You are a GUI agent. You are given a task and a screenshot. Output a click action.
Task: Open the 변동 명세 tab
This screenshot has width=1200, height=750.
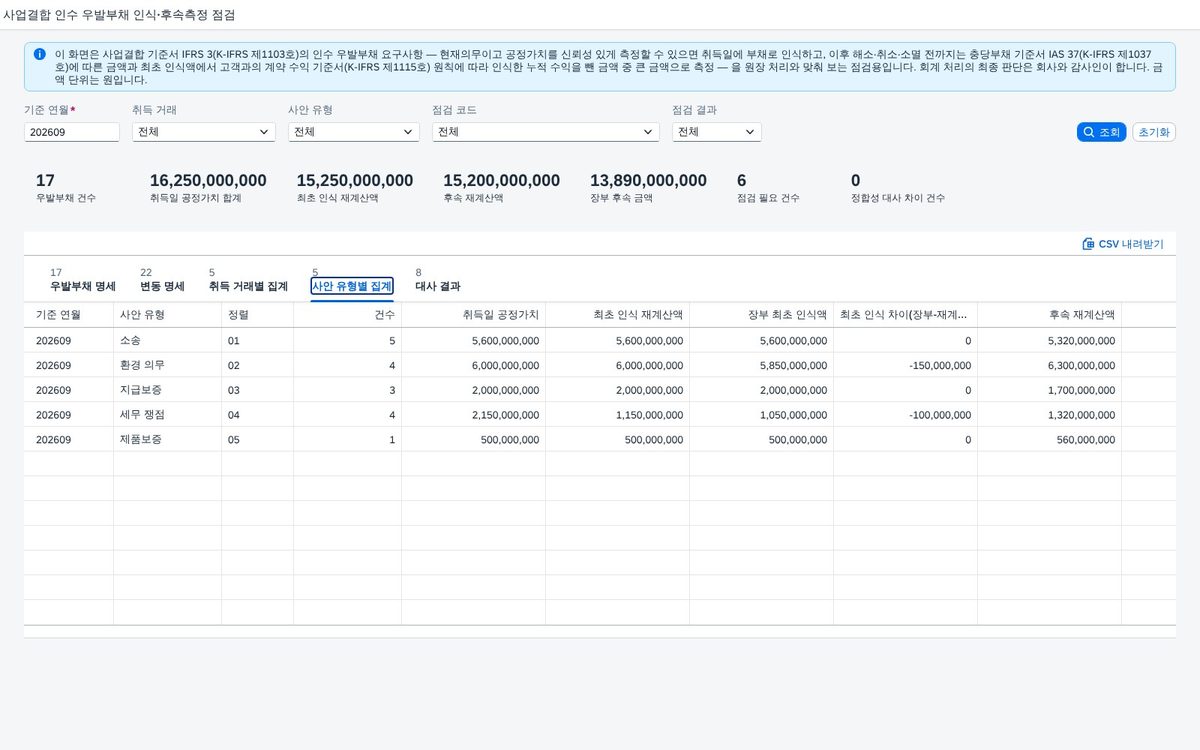click(x=162, y=286)
